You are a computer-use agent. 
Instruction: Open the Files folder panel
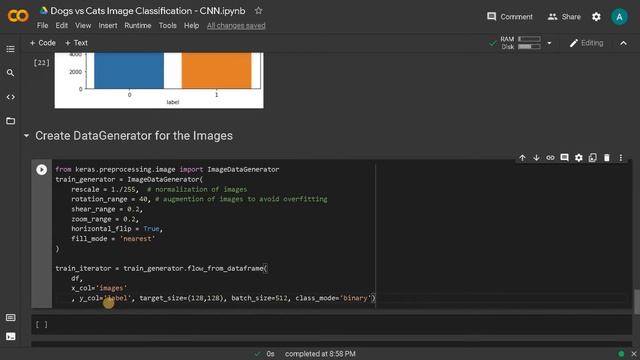pyautogui.click(x=11, y=121)
